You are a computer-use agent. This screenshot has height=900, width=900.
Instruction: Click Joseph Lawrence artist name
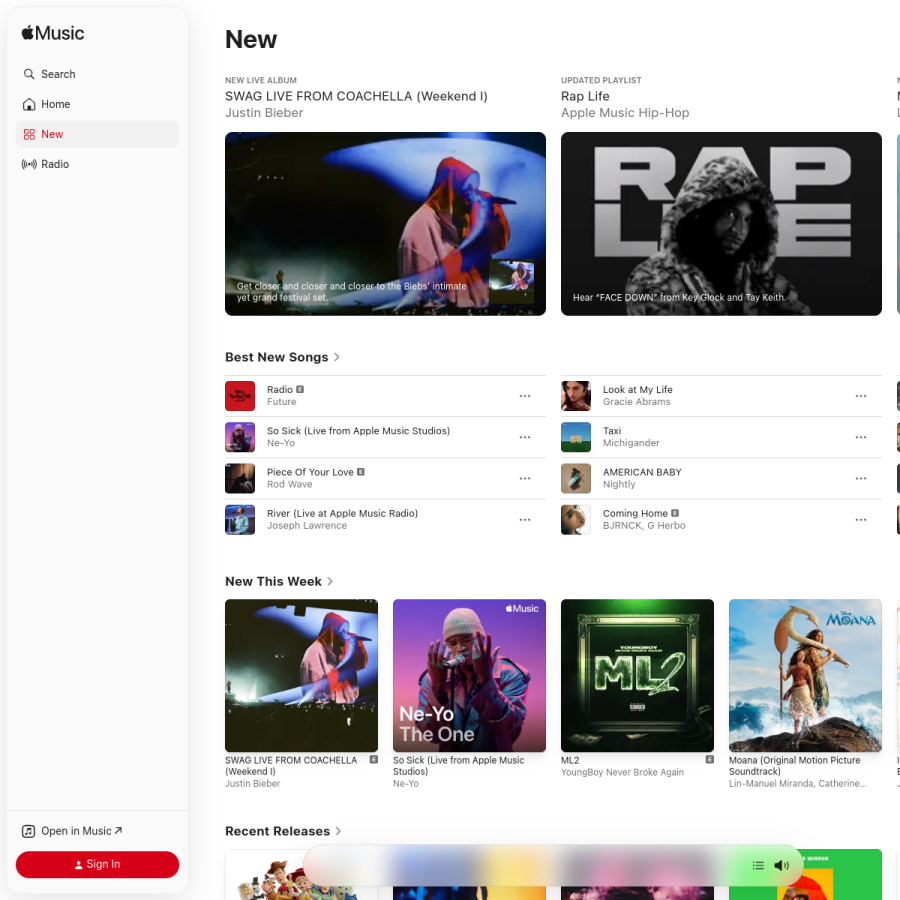pos(307,526)
